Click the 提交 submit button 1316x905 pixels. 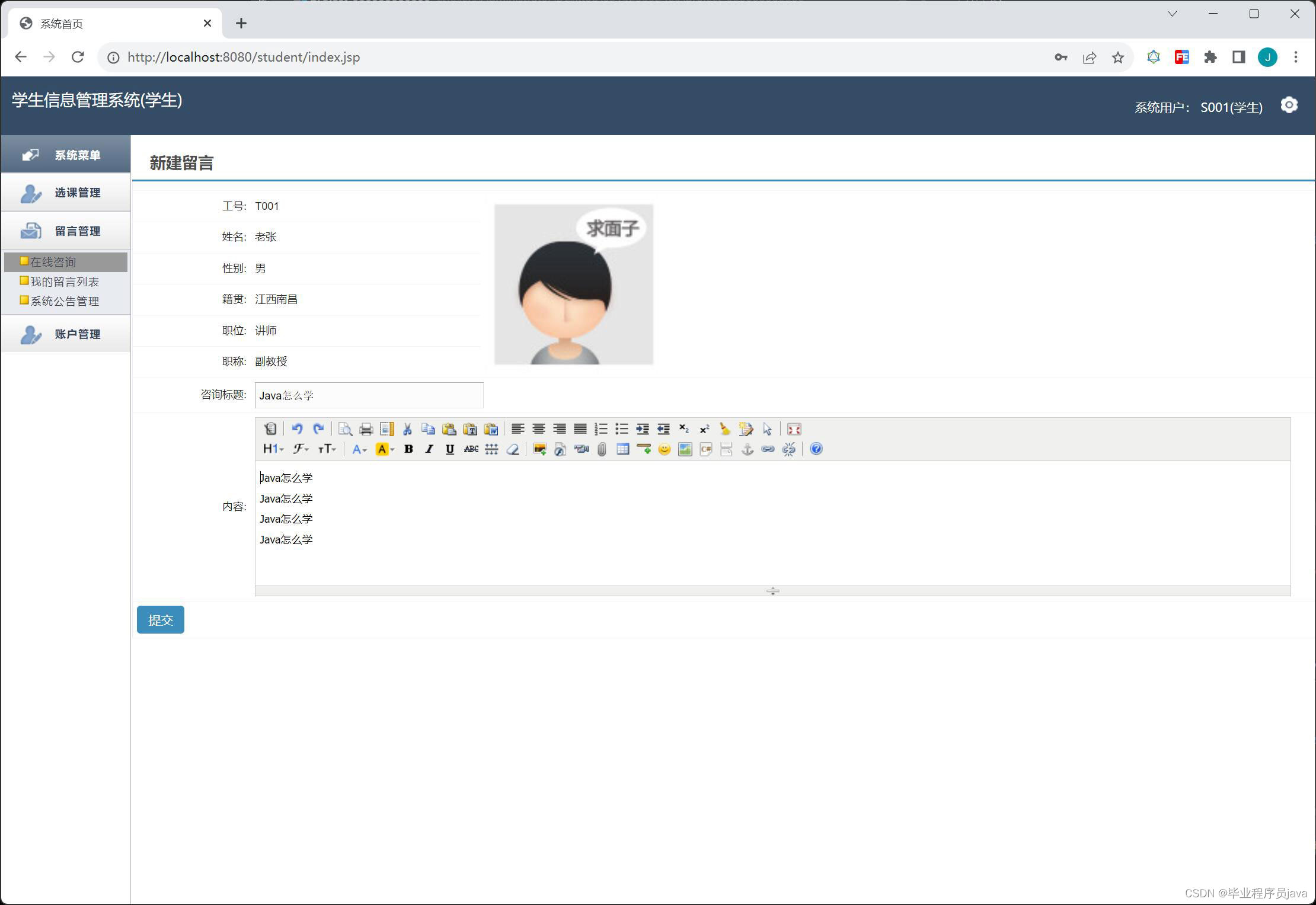tap(160, 619)
